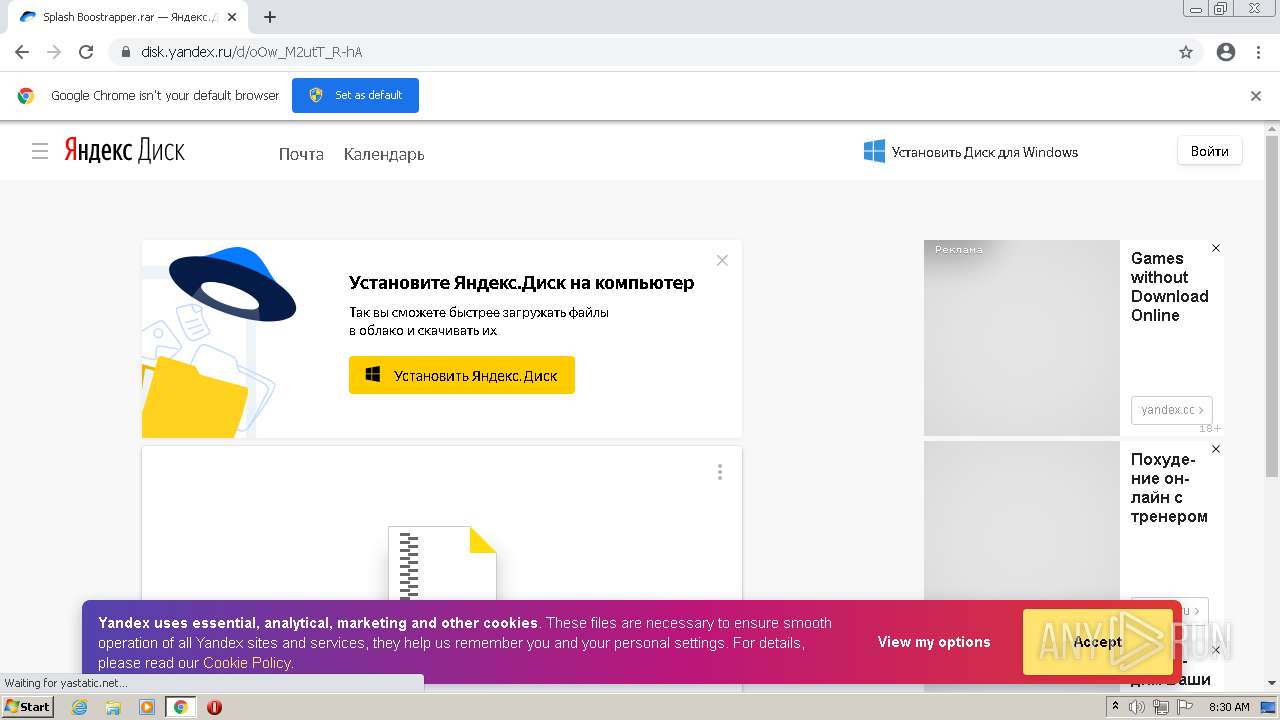
Task: Switch to Chrome in the taskbar
Action: click(181, 707)
